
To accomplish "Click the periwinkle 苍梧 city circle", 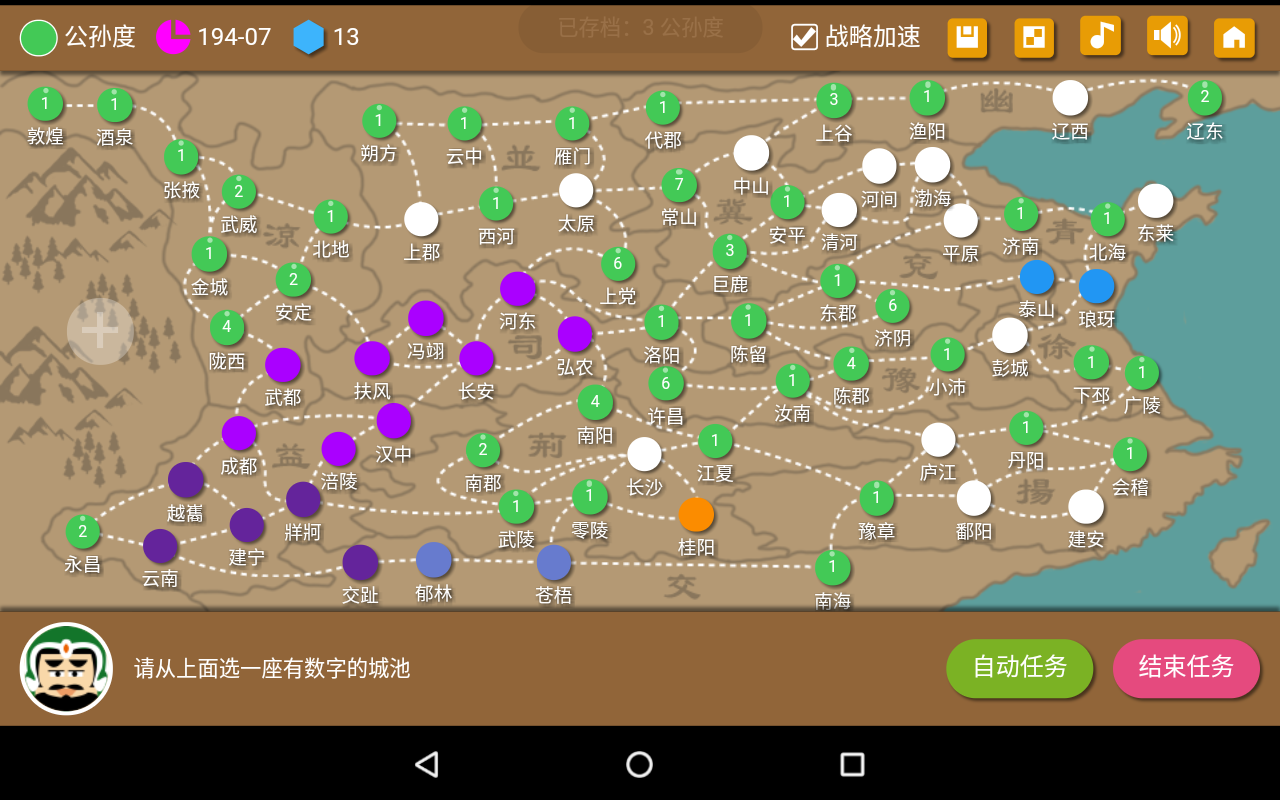I will click(x=554, y=563).
